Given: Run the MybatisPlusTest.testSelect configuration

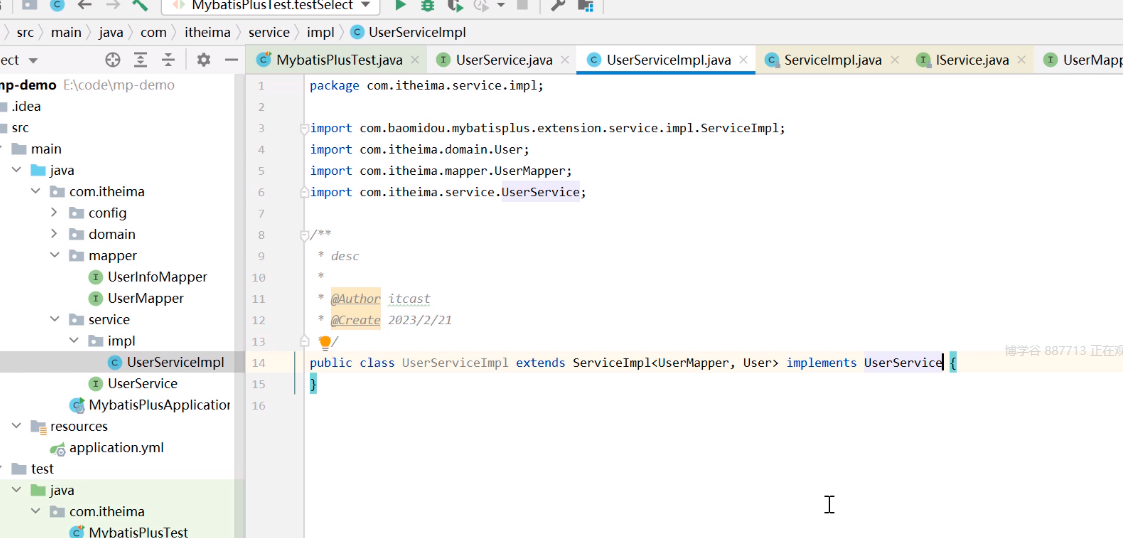Looking at the screenshot, I should coord(401,6).
